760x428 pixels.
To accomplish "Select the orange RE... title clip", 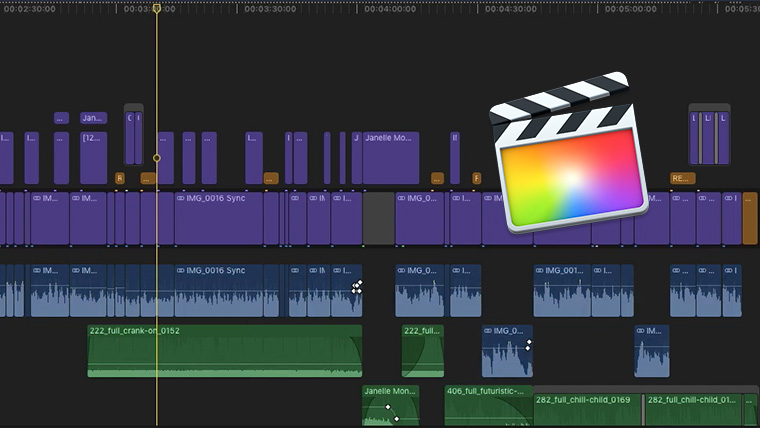I will tap(682, 178).
